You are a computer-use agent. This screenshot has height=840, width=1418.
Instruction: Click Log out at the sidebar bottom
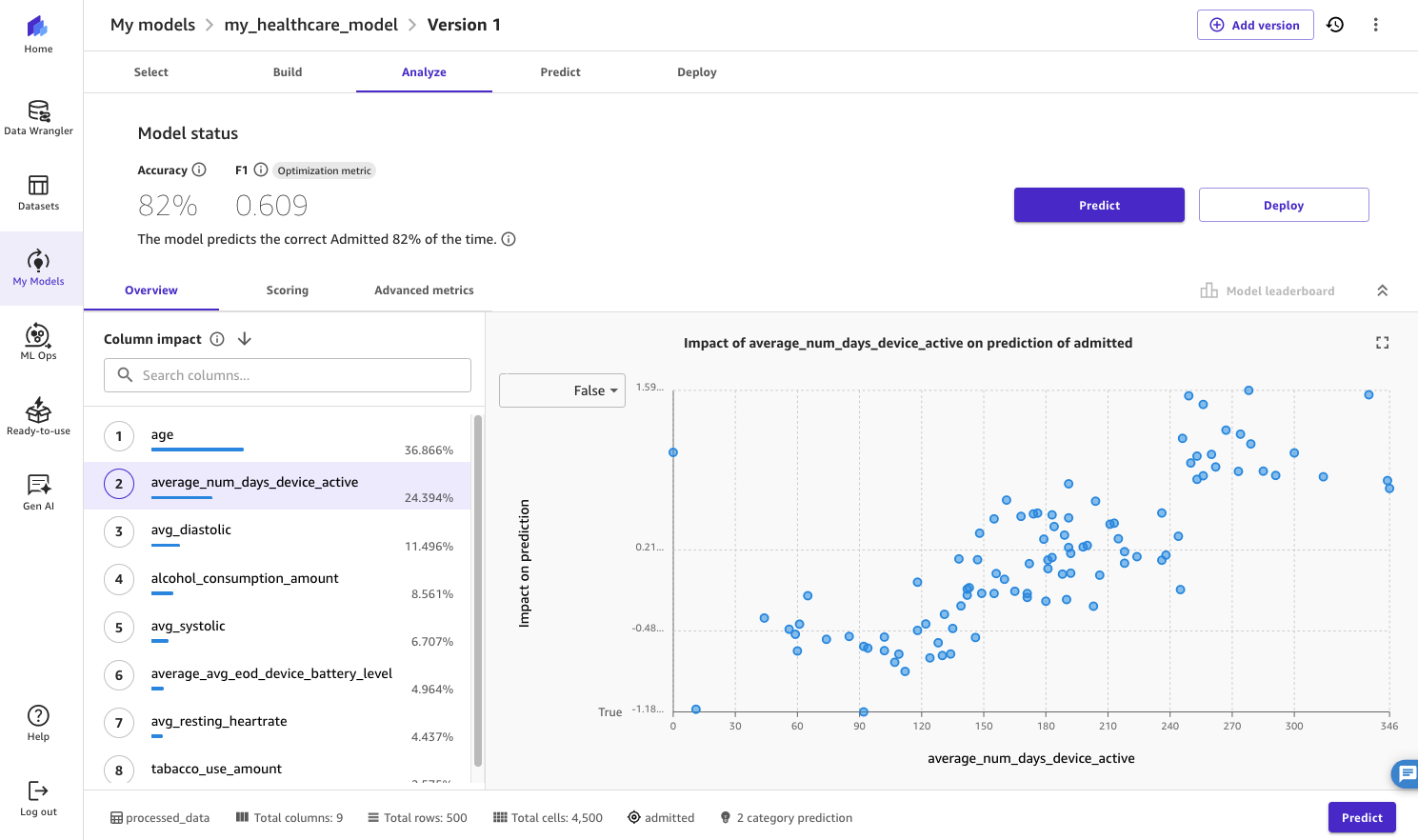(x=38, y=798)
